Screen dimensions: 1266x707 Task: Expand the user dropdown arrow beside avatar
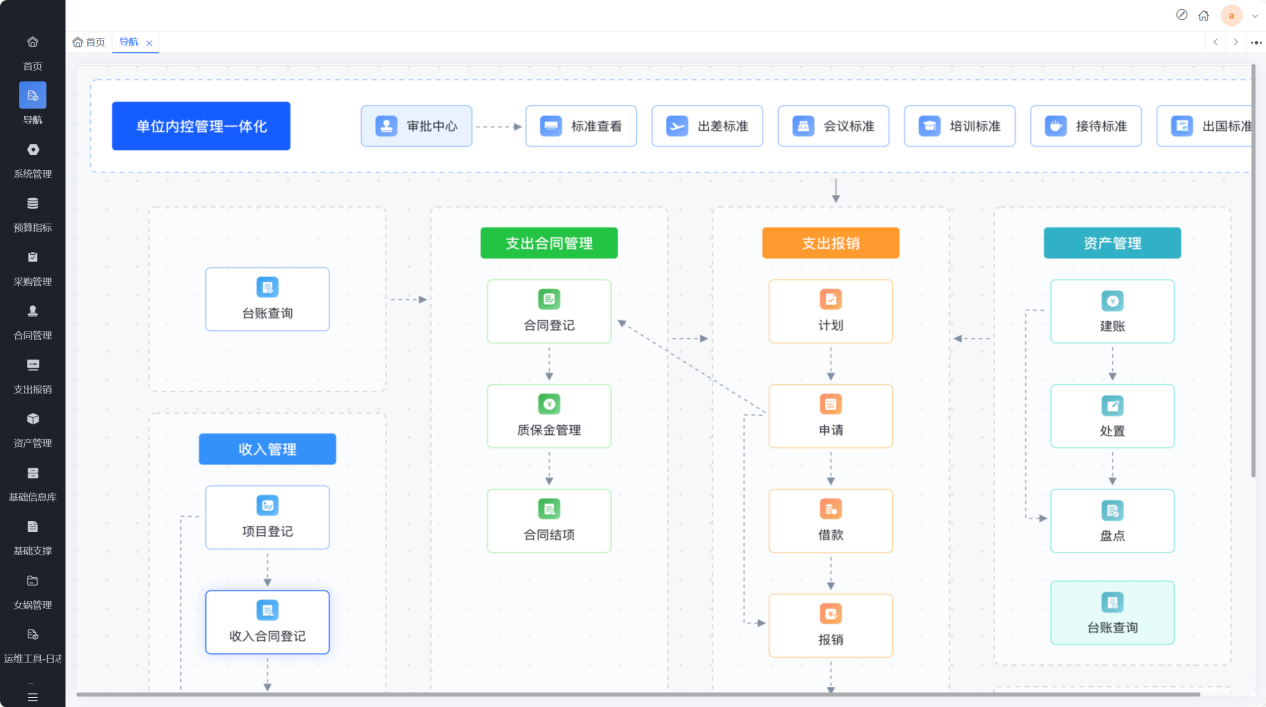1255,16
